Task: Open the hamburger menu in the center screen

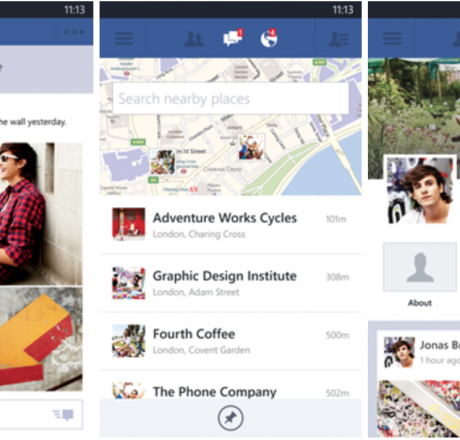Action: coord(124,38)
